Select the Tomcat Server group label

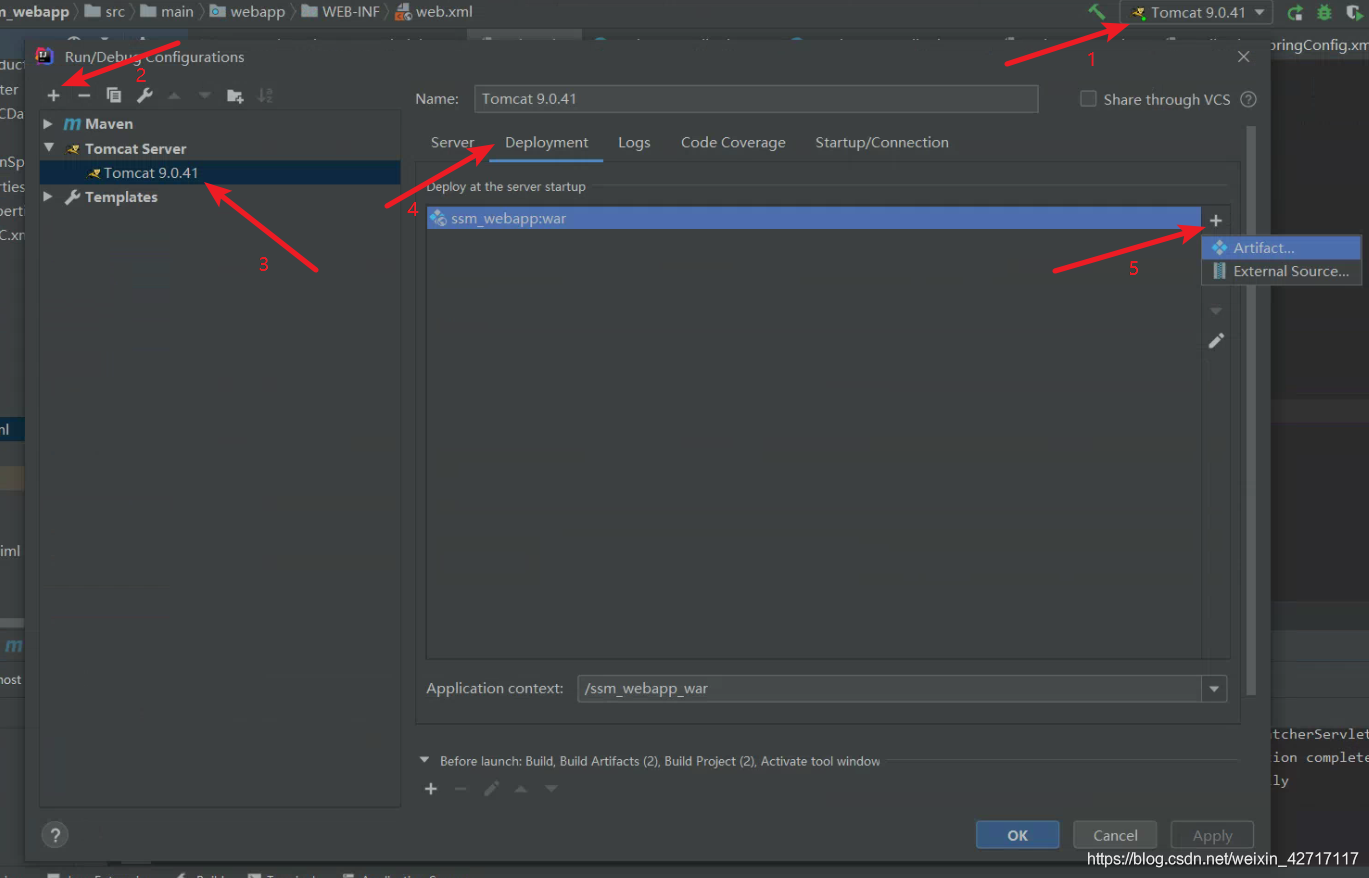[135, 148]
